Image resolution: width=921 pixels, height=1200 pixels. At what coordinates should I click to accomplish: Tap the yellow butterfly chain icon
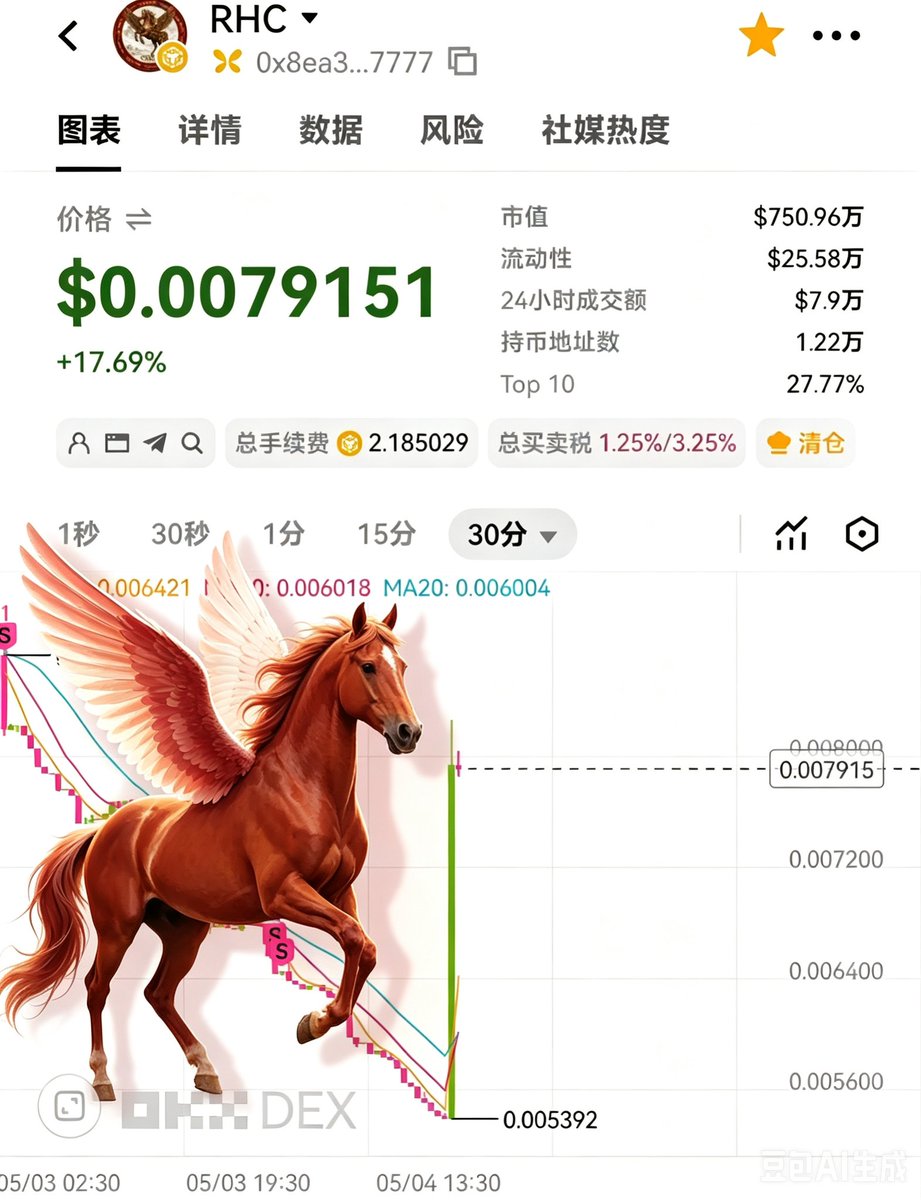point(228,62)
